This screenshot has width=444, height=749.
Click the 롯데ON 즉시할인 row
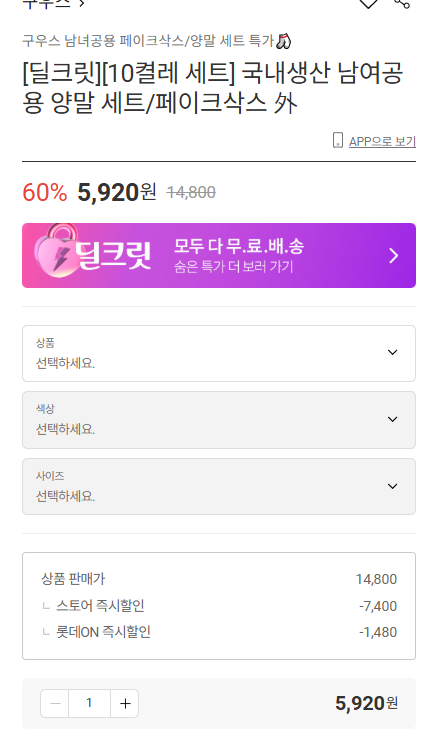coord(219,632)
